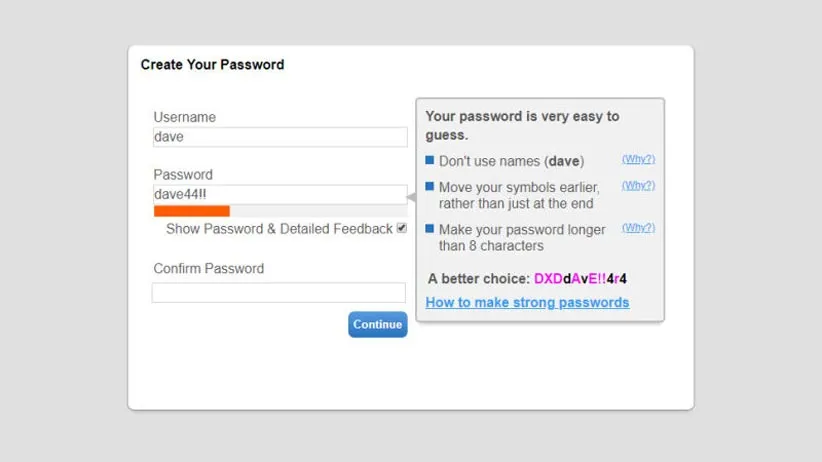Click "Your password is very easy to guess" heading
Viewport: 822px width, 462px height.
coord(522,125)
